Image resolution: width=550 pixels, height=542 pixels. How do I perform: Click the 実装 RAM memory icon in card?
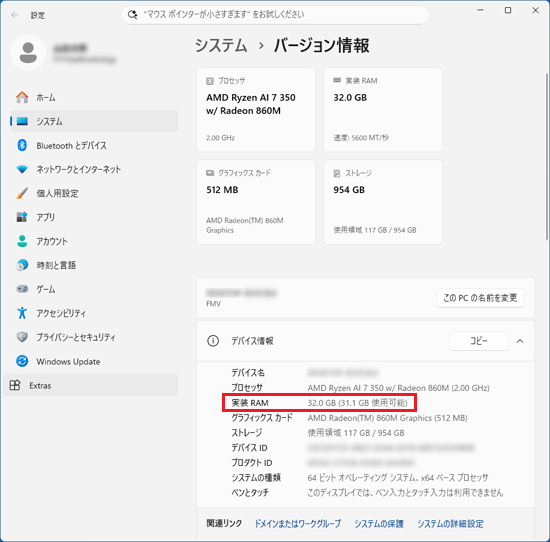337,80
